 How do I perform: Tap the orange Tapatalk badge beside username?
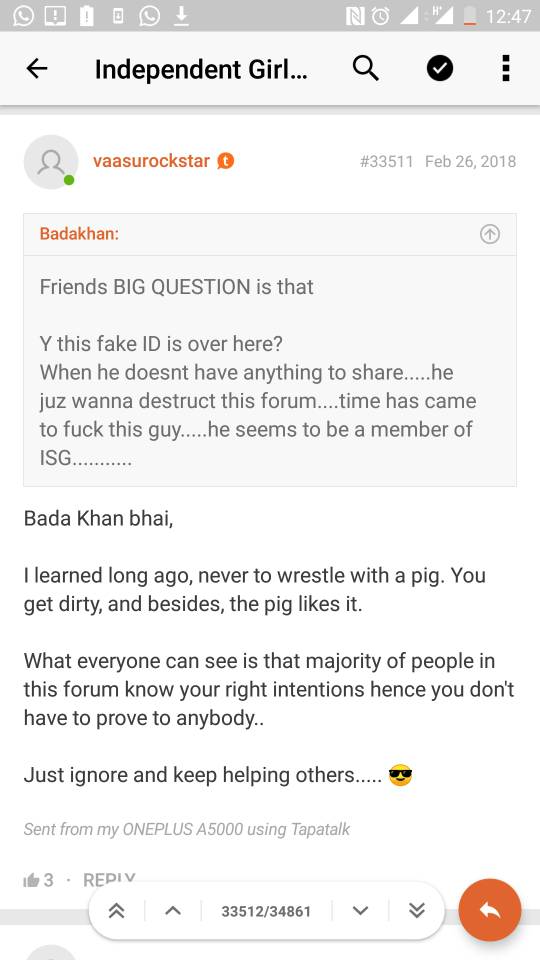(226, 161)
